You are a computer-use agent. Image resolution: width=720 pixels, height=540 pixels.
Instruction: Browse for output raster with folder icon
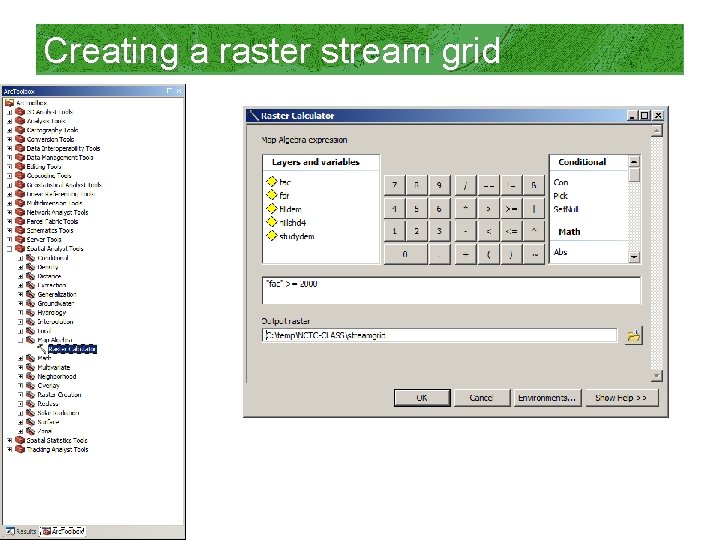[x=633, y=336]
